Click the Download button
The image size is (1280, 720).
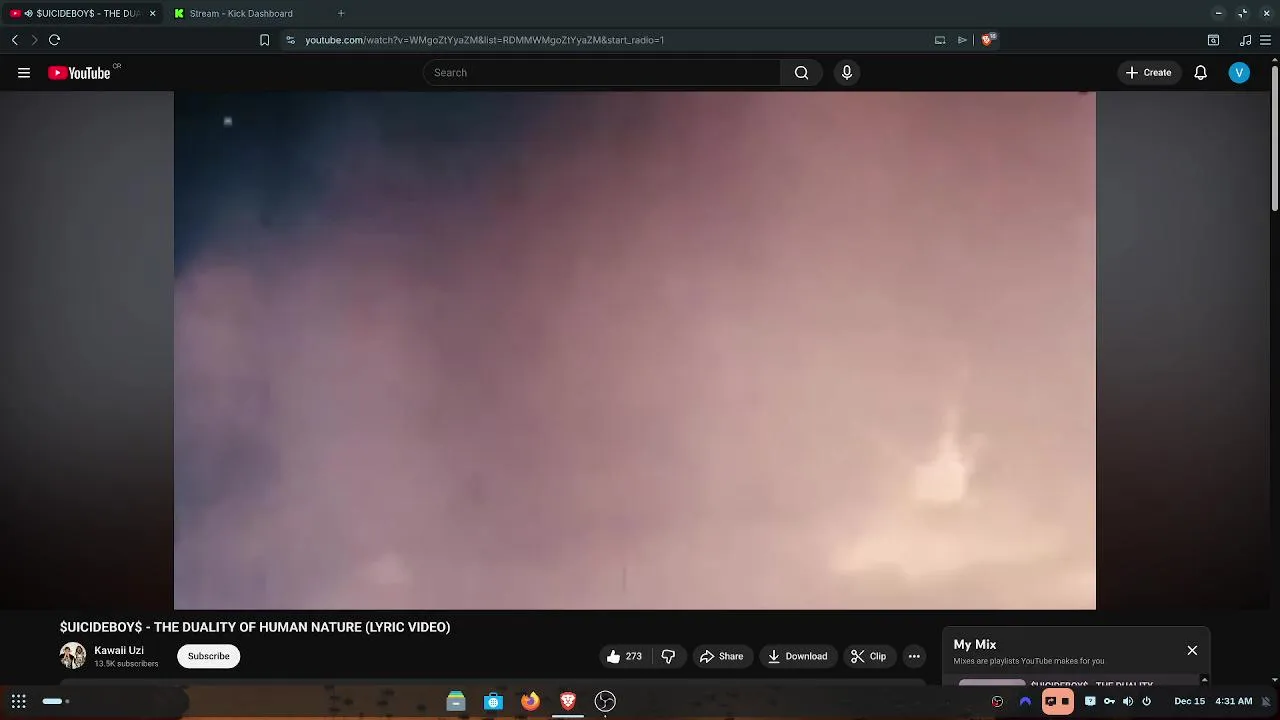pyautogui.click(x=798, y=656)
